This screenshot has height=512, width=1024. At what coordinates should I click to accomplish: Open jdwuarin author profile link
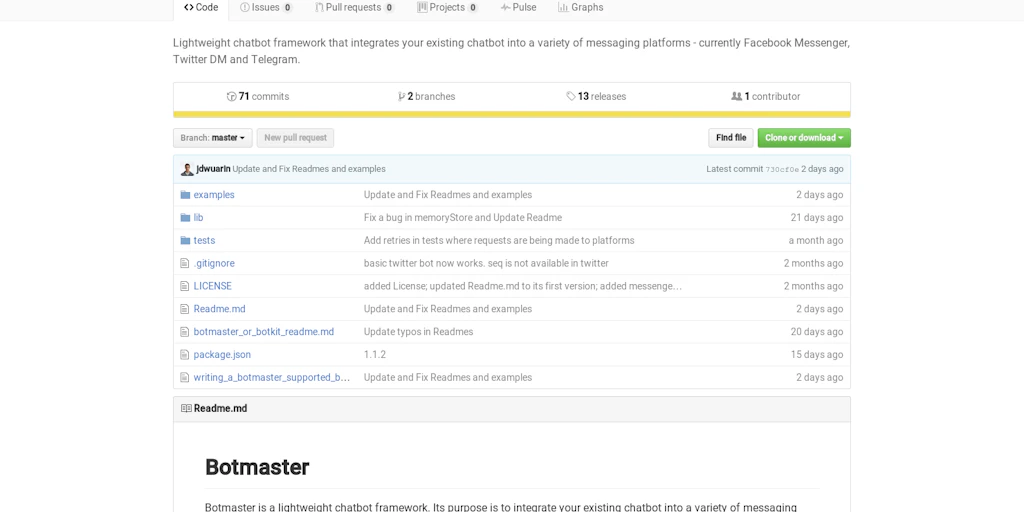click(x=213, y=169)
